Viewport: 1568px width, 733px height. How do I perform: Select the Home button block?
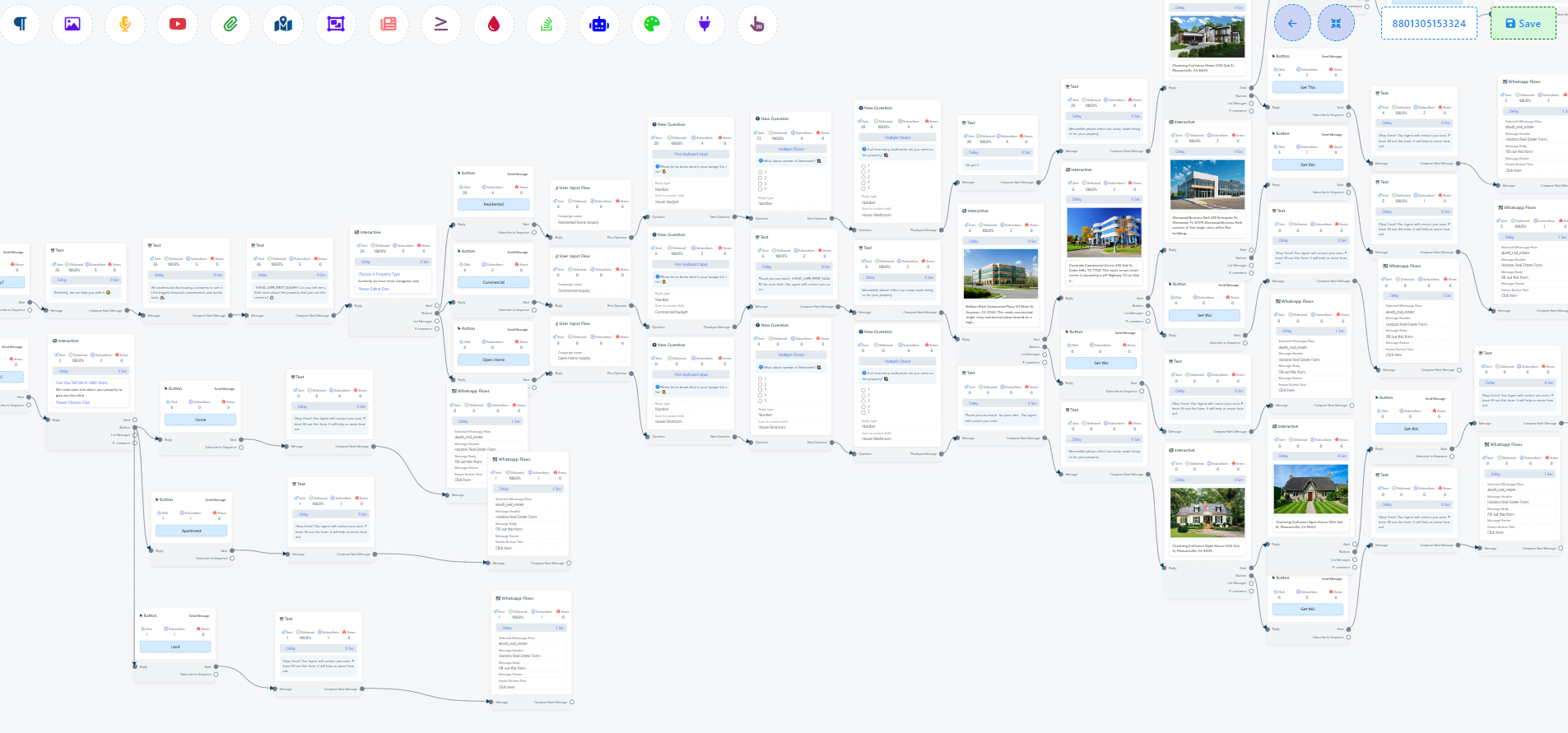(200, 420)
